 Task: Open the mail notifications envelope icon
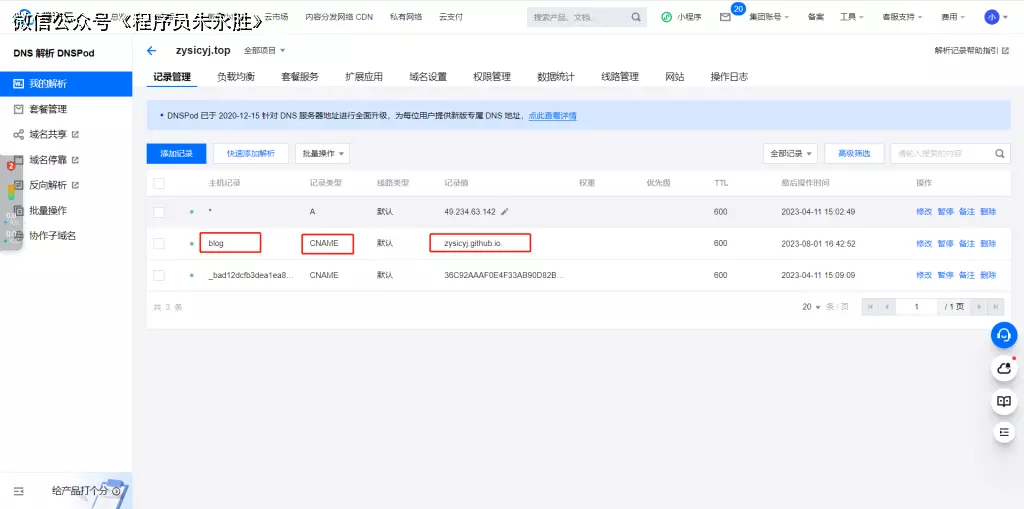pos(725,17)
